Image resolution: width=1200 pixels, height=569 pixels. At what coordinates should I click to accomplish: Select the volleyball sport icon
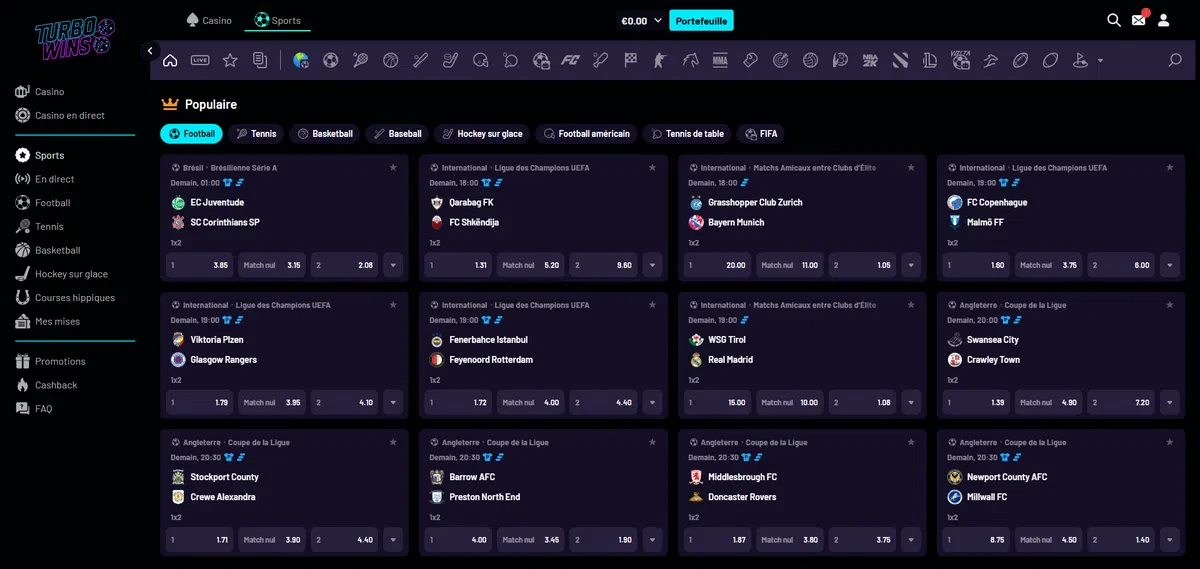coord(810,60)
